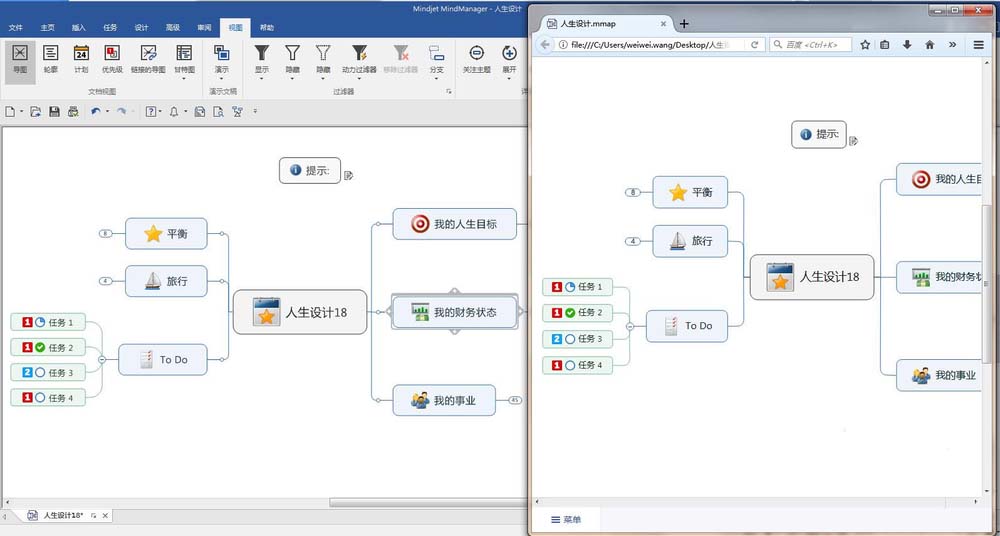The width and height of the screenshot is (1000, 536).
Task: Open the browser hamburger menu
Action: coord(978,45)
